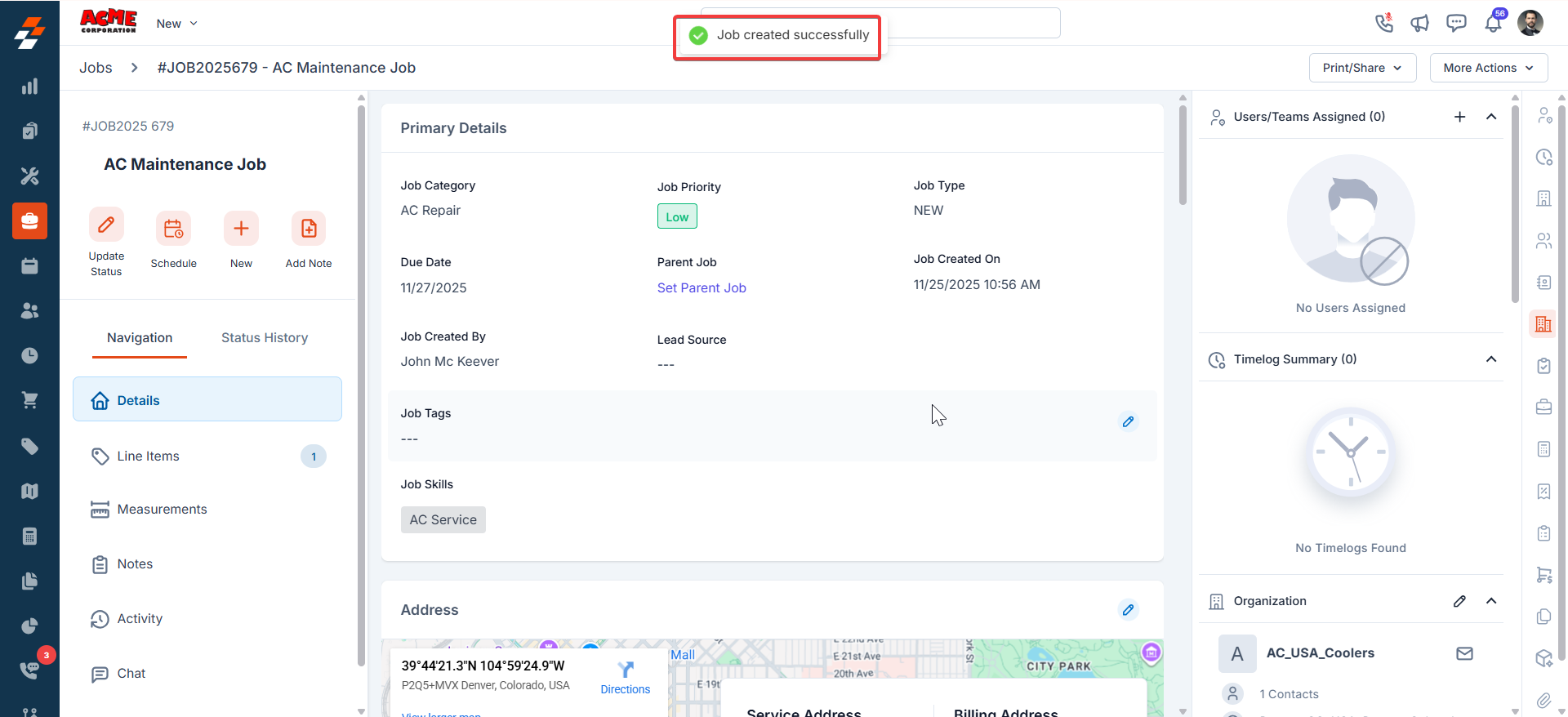Click the left navigation panel scrollbar
The width and height of the screenshot is (1568, 717).
click(361, 384)
